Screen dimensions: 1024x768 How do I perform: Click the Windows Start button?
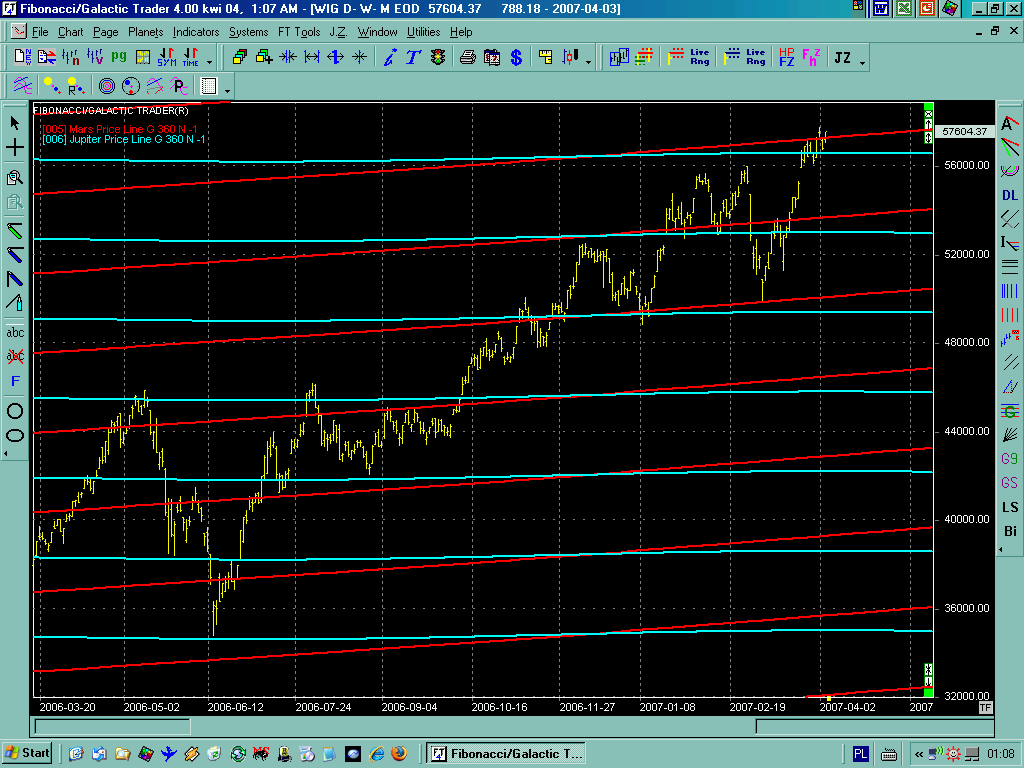tap(28, 753)
